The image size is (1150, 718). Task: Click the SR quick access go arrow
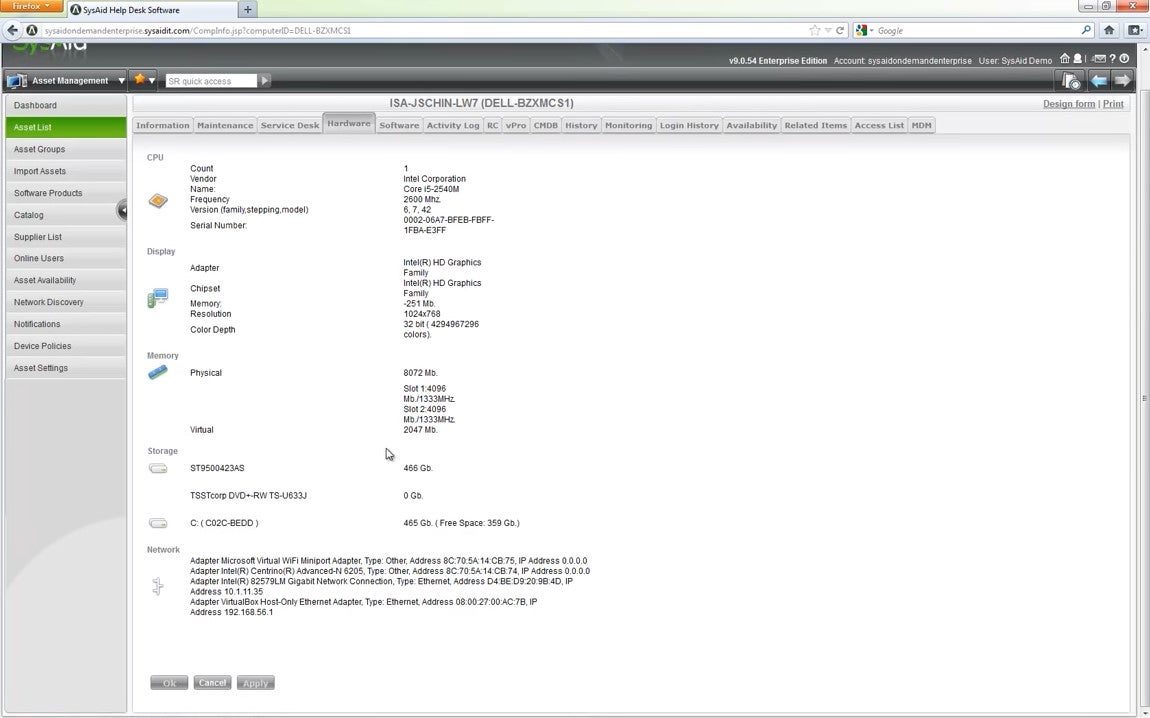(x=265, y=81)
